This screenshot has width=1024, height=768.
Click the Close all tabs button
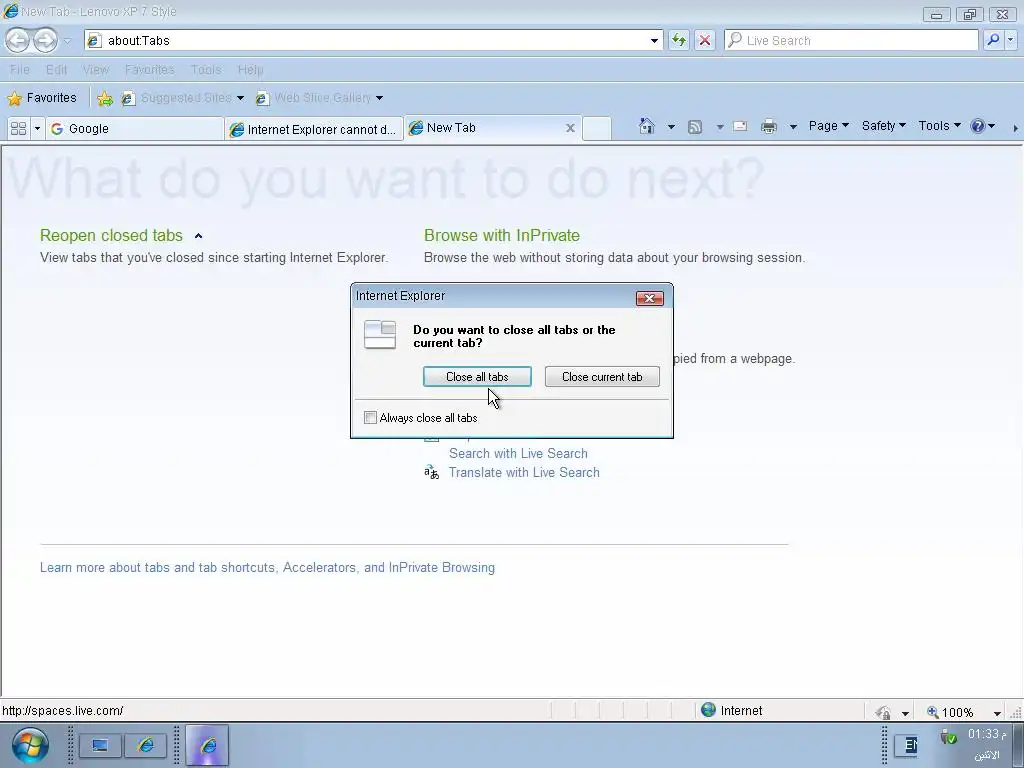(x=477, y=377)
